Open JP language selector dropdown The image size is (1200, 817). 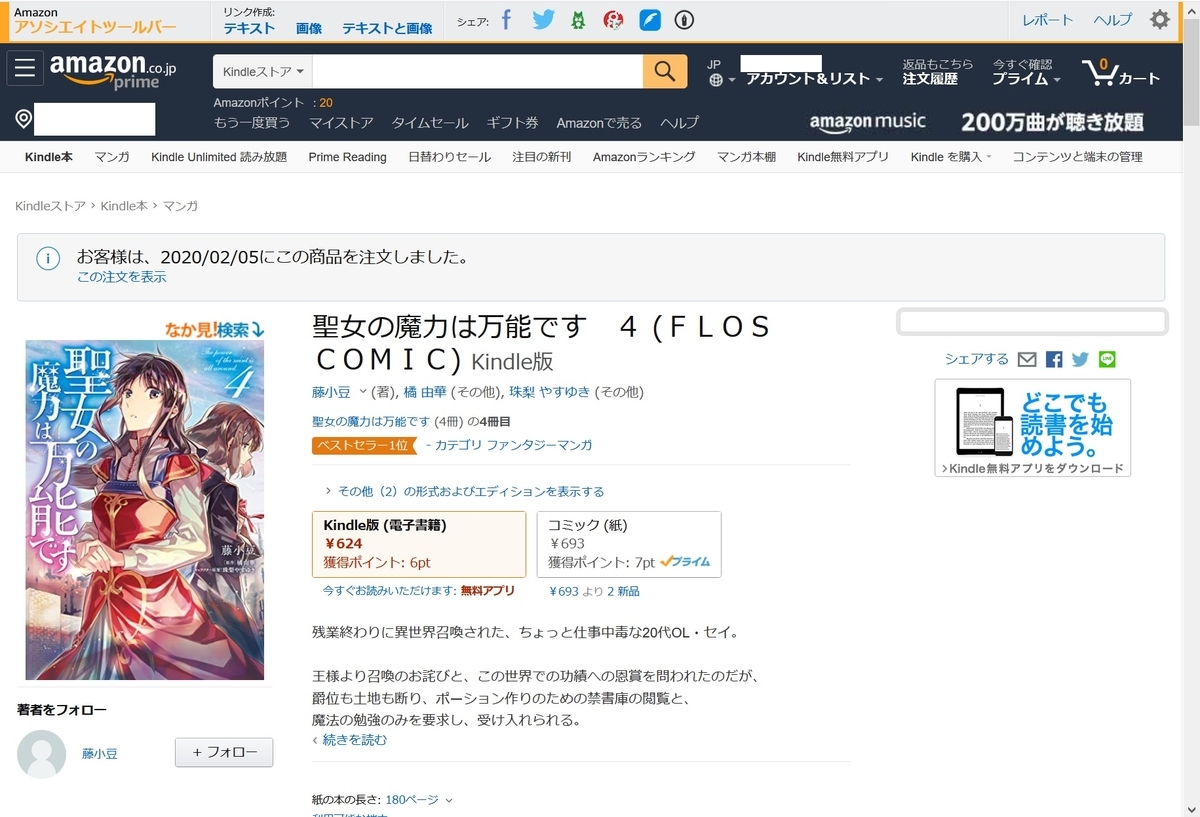tap(721, 72)
